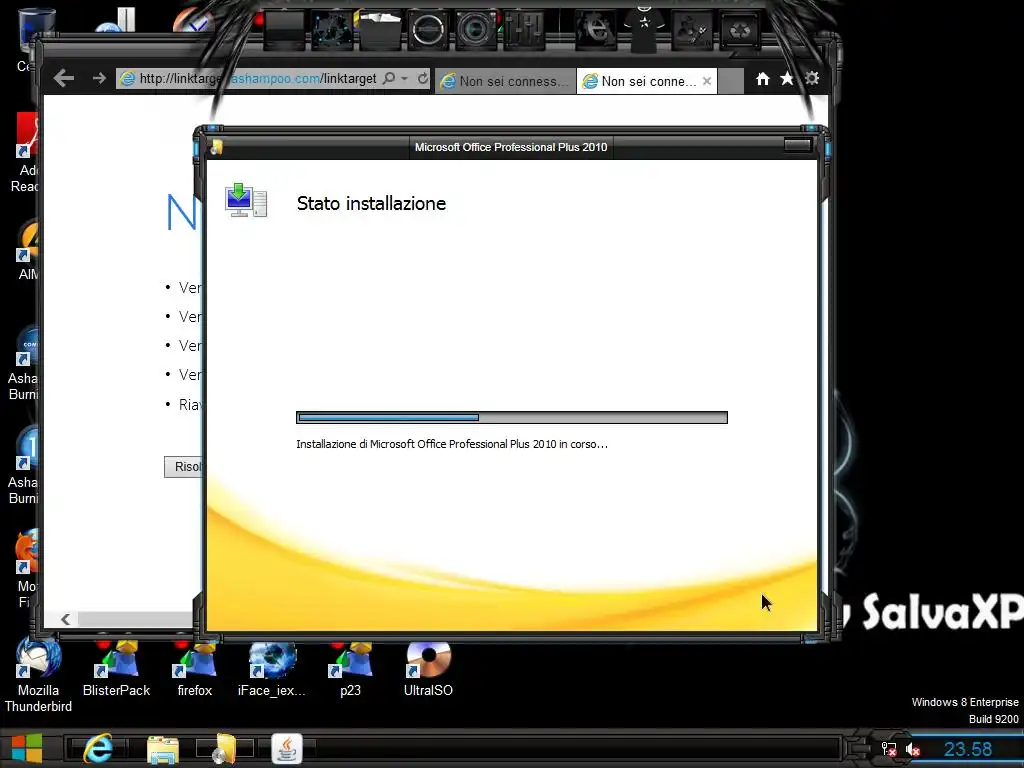This screenshot has width=1024, height=768.
Task: Open the network constellation dock icon
Action: point(332,29)
